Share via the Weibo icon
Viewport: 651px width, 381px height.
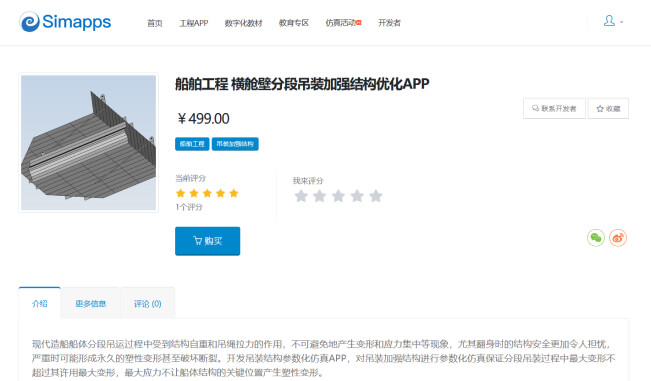(x=618, y=238)
